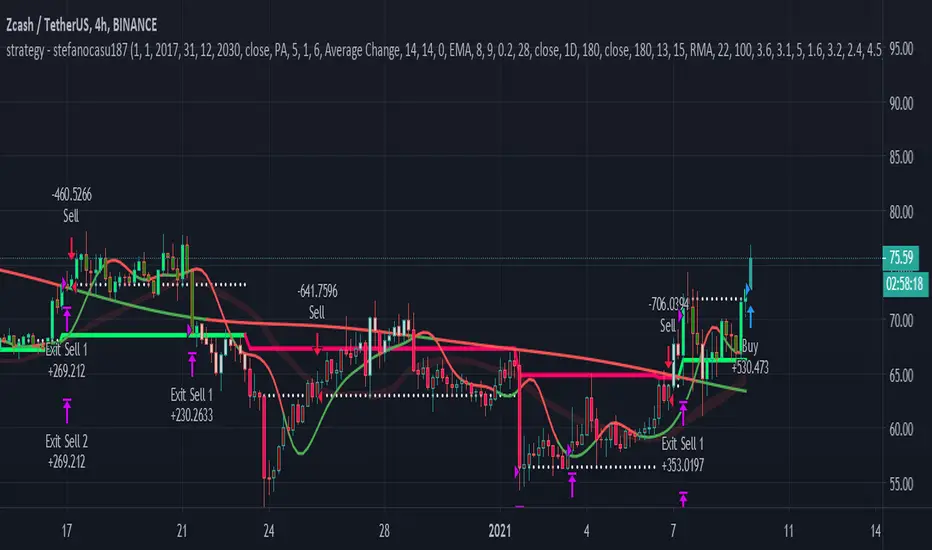Screen dimensions: 932x550
Task: Click the Exit Sell 1 +230.2633 label
Action: [x=191, y=405]
